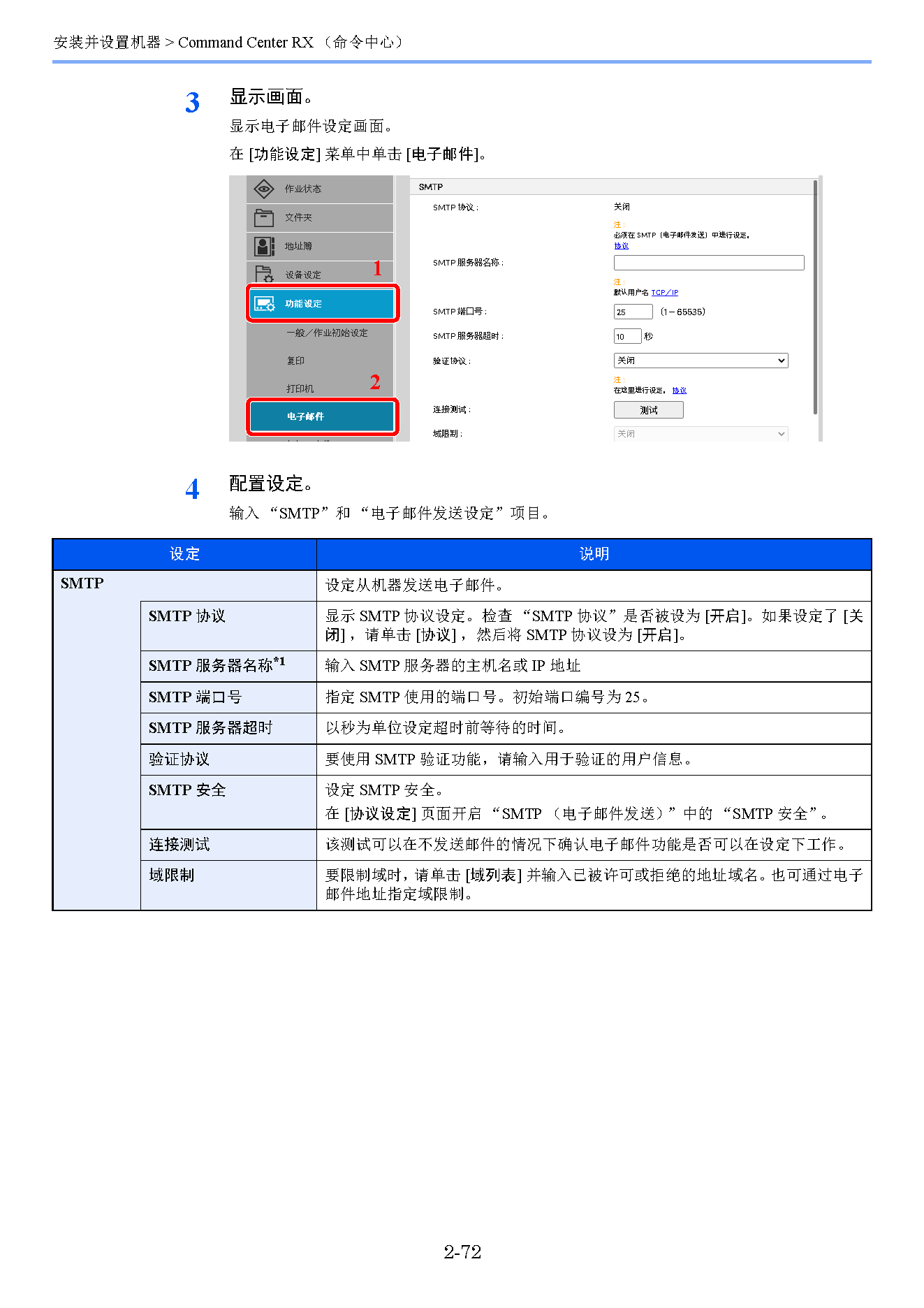This screenshot has width=924, height=1308.
Task: Click the '域限制' table cell
Action: pos(228,885)
